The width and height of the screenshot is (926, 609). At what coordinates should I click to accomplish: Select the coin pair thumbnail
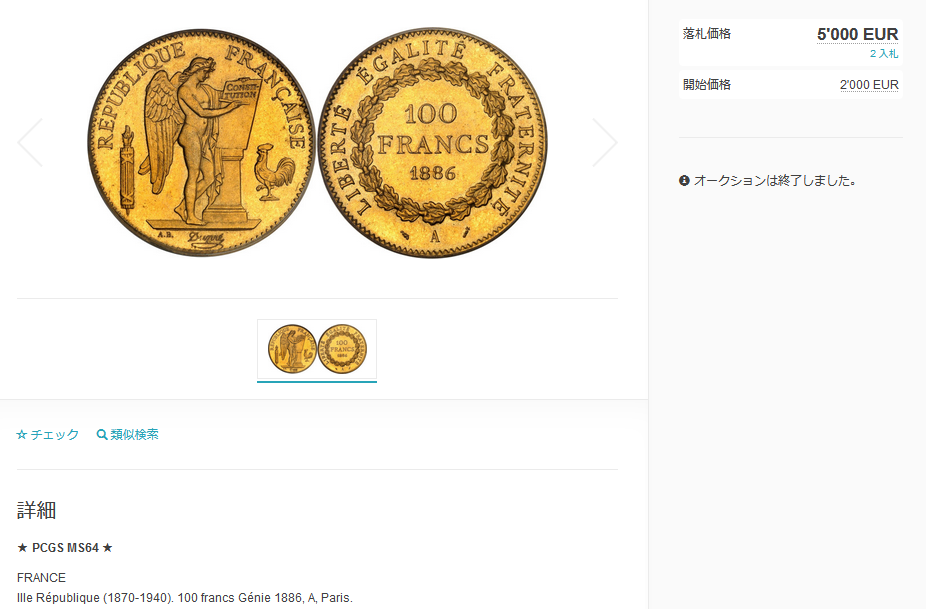(x=317, y=349)
